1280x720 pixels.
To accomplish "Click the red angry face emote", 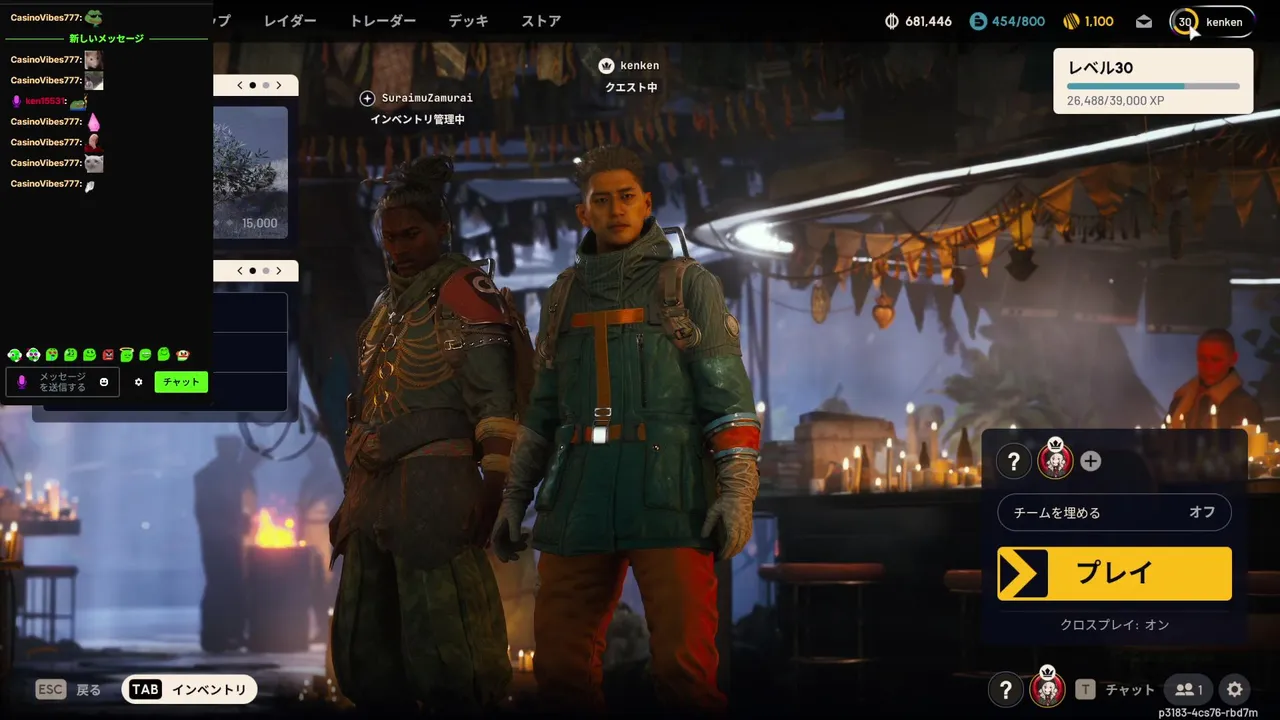I will tap(108, 355).
